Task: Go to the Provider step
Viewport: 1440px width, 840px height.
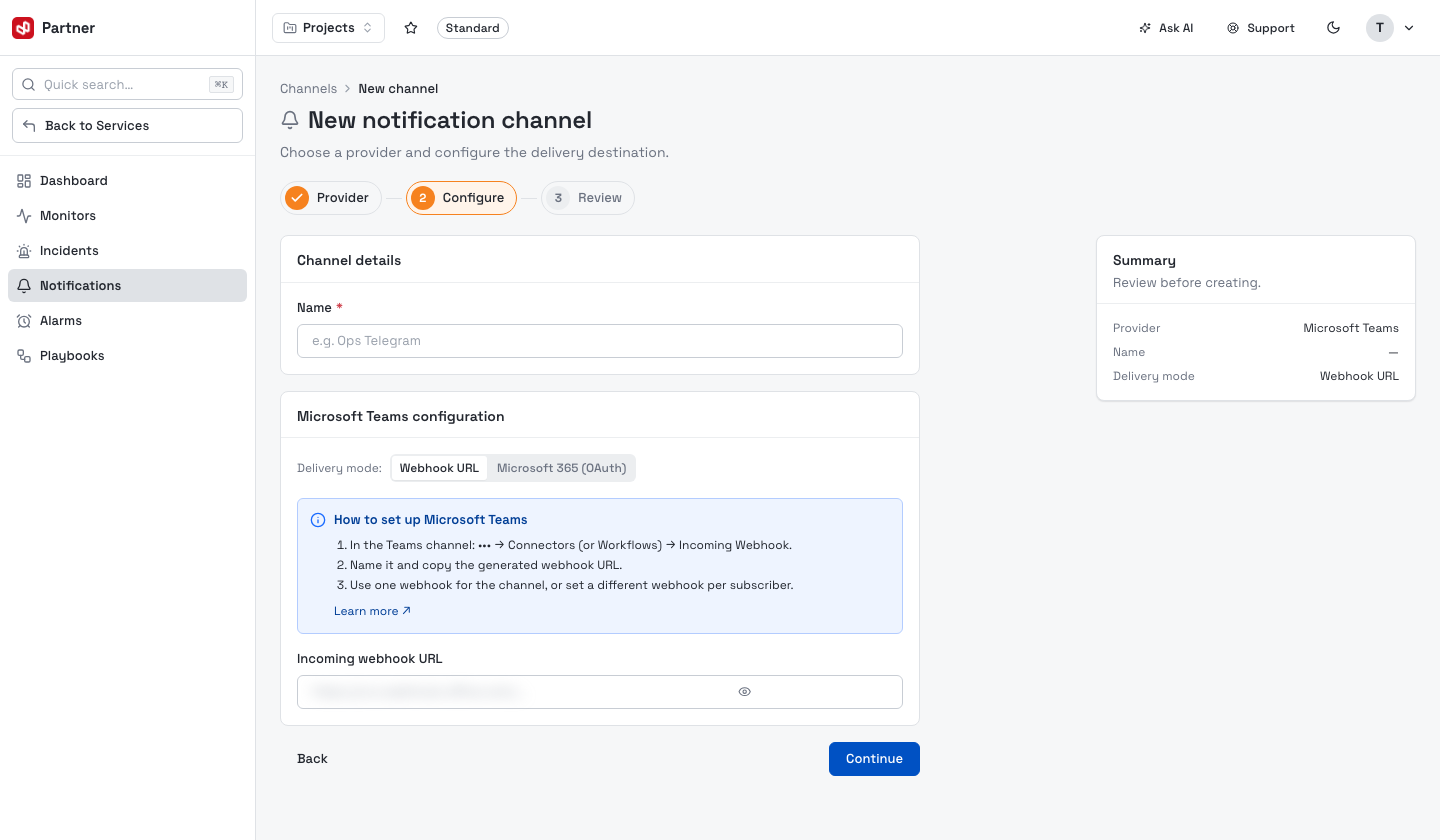Action: (x=331, y=198)
